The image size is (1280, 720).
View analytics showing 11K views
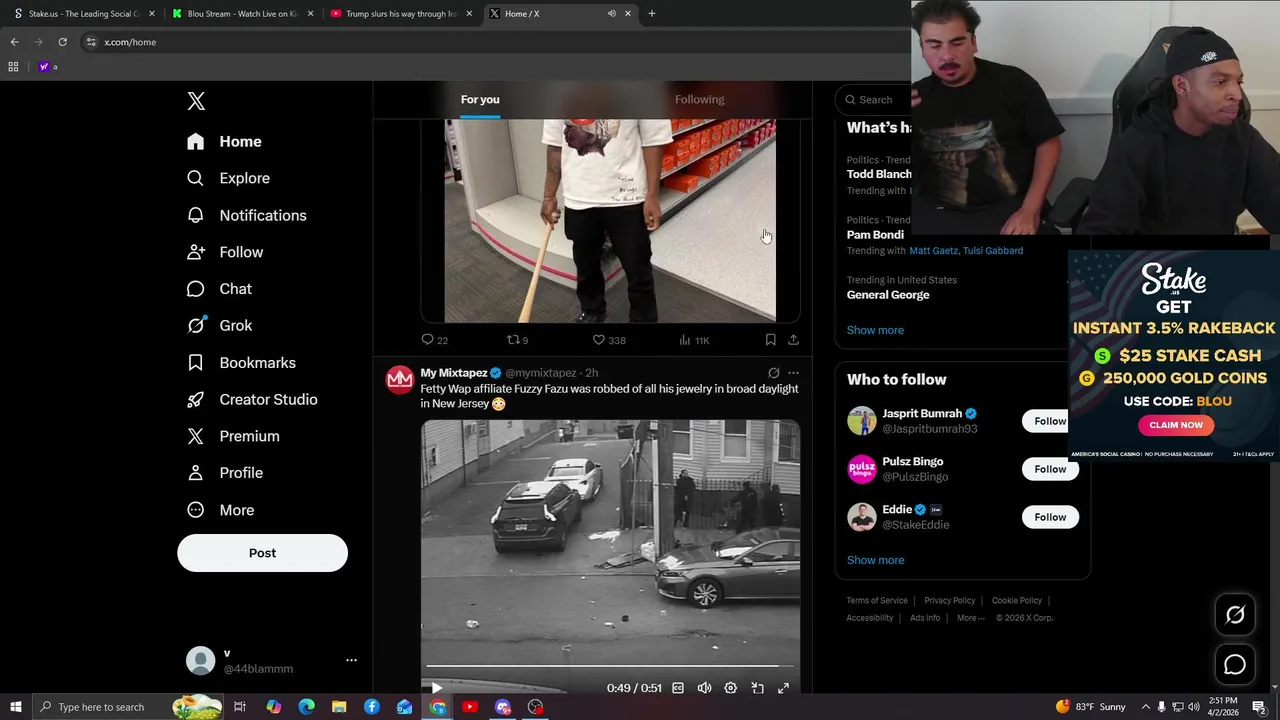point(694,340)
